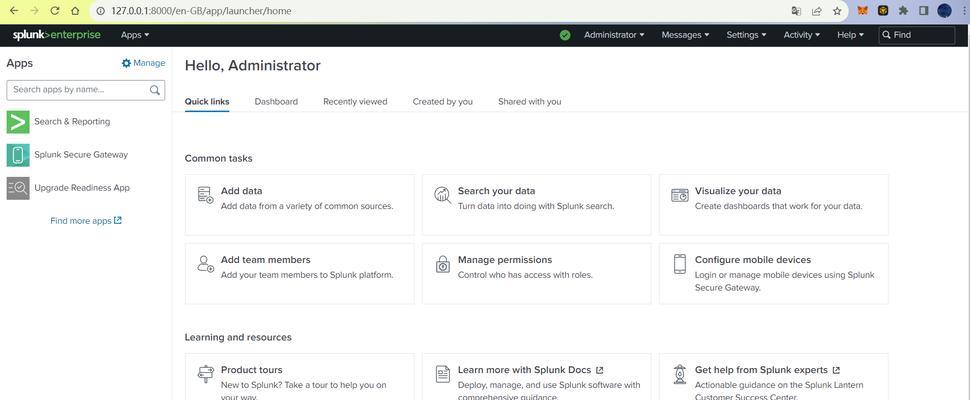The image size is (970, 400).
Task: Click the Visualize your data card icon
Action: pos(680,195)
